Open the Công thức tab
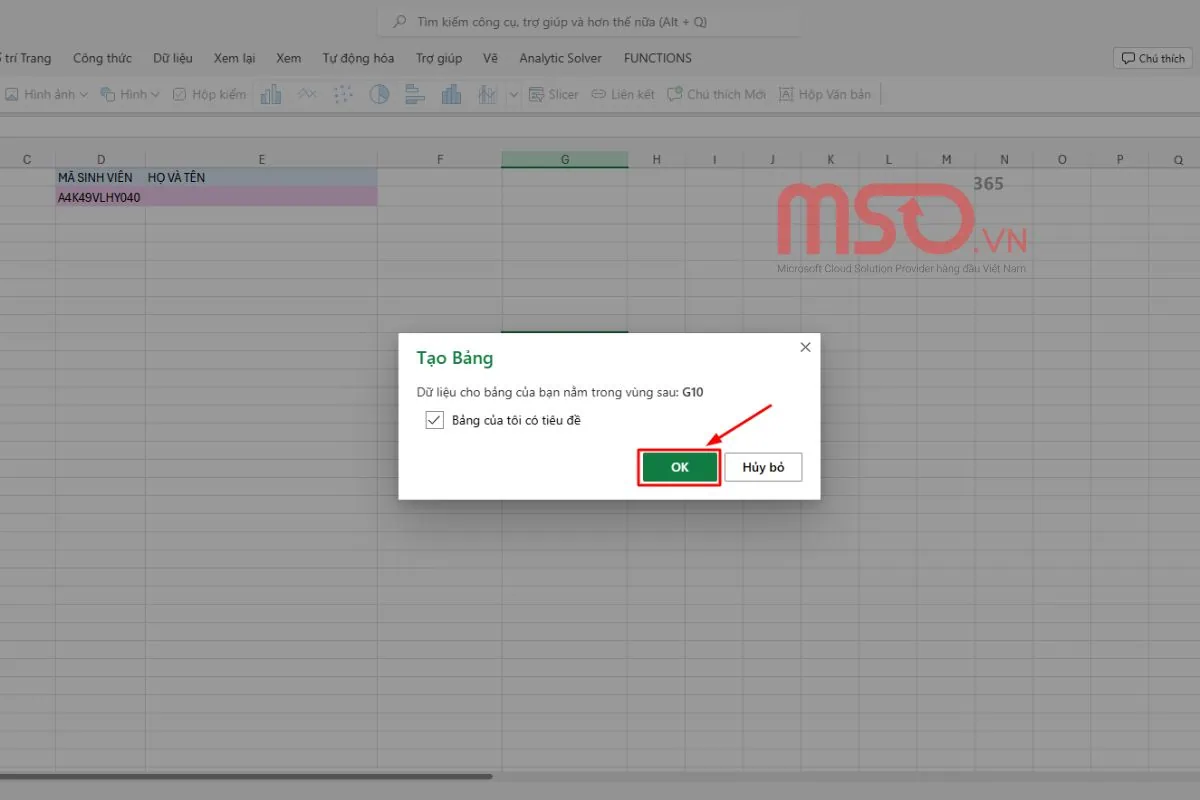This screenshot has width=1200, height=800. click(x=102, y=58)
